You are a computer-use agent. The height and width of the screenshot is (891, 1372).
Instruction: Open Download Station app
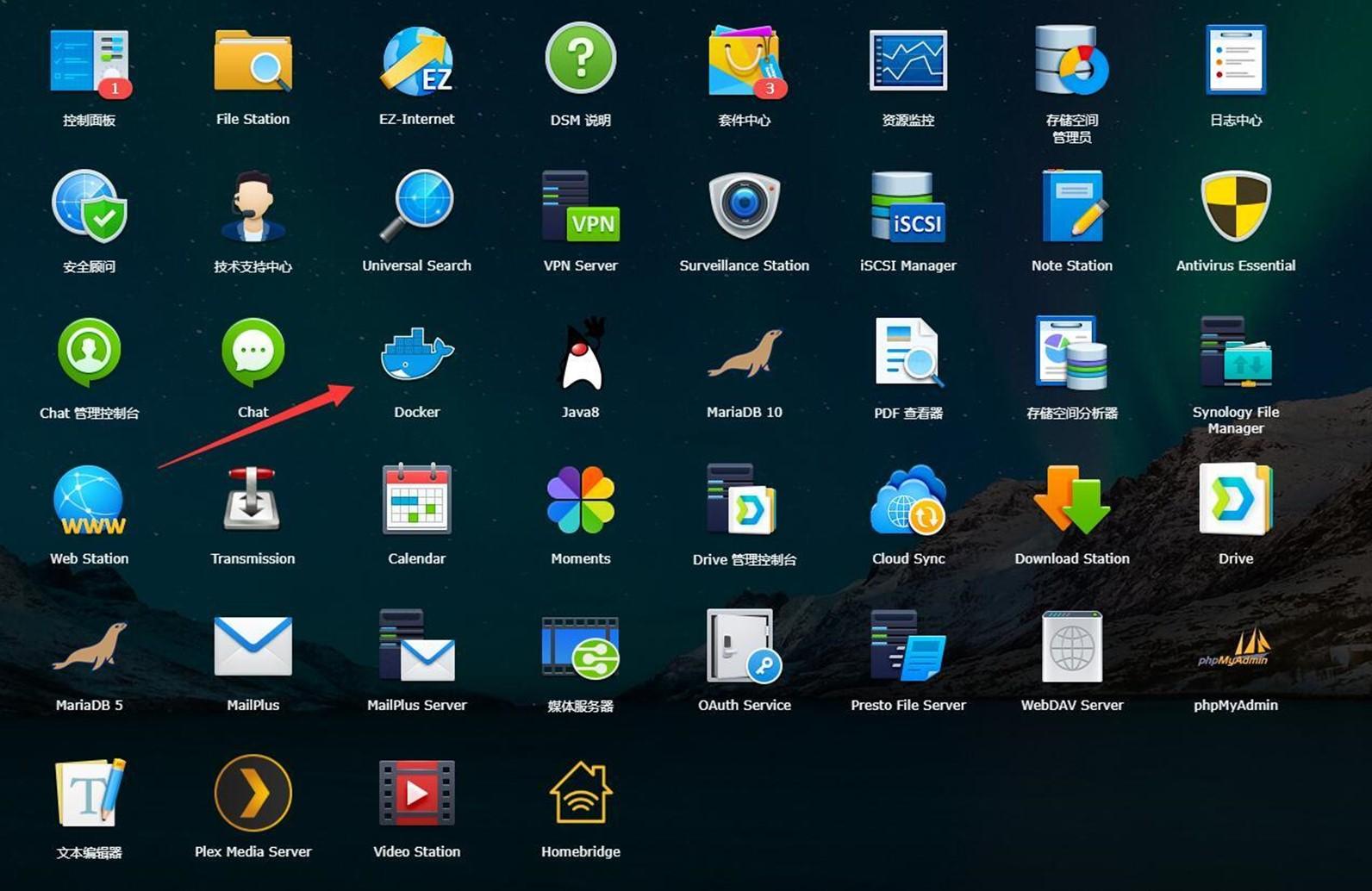(1071, 500)
